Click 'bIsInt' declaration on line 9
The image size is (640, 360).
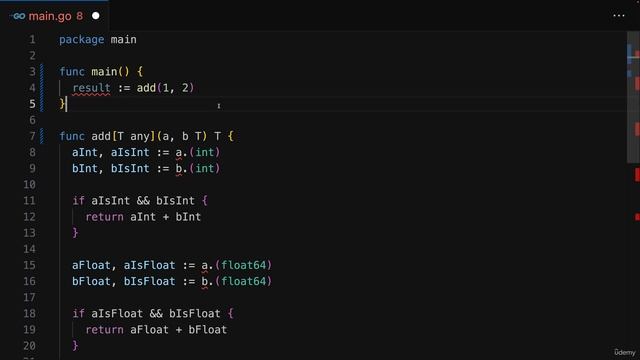coord(130,169)
